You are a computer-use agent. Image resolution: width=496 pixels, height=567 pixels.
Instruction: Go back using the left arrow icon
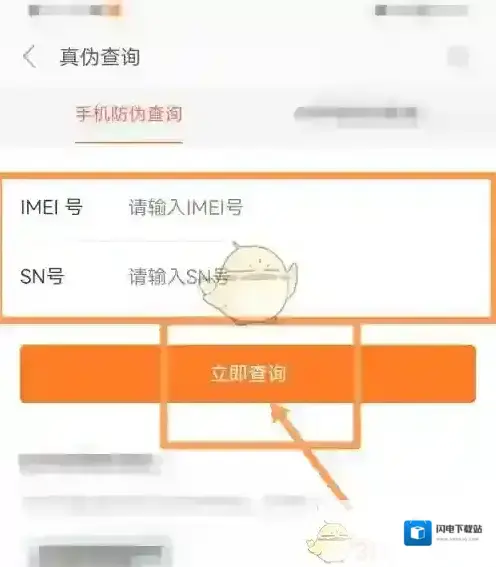tap(30, 56)
